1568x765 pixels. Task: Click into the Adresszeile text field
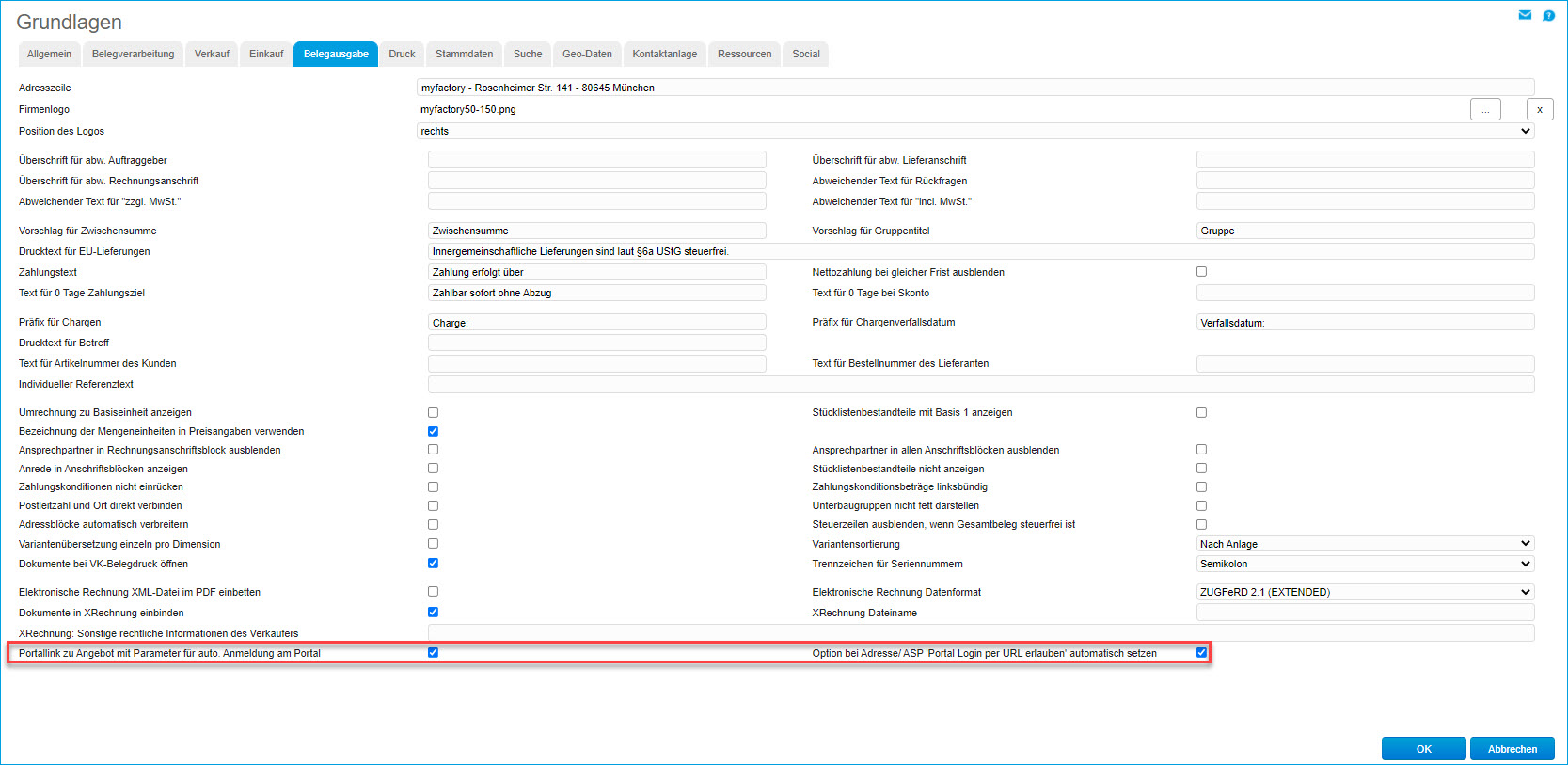click(x=974, y=88)
